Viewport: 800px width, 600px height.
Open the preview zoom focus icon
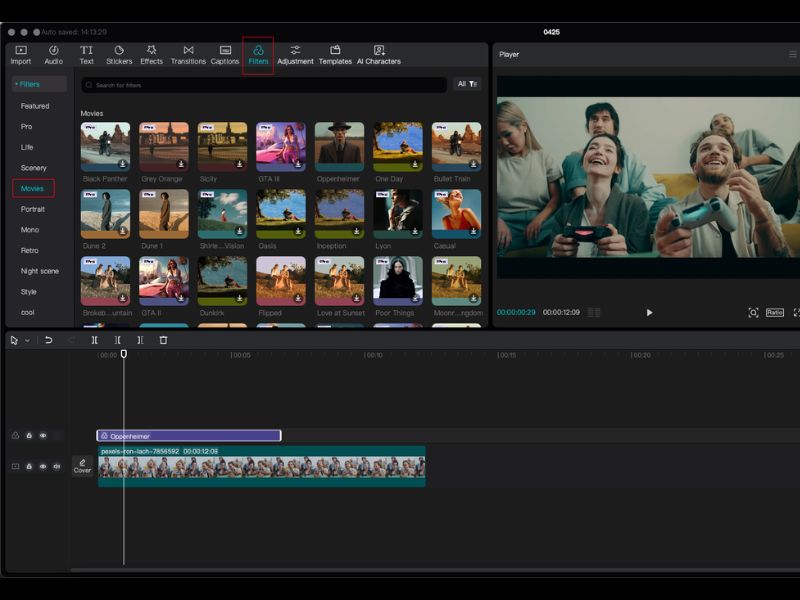(x=753, y=312)
